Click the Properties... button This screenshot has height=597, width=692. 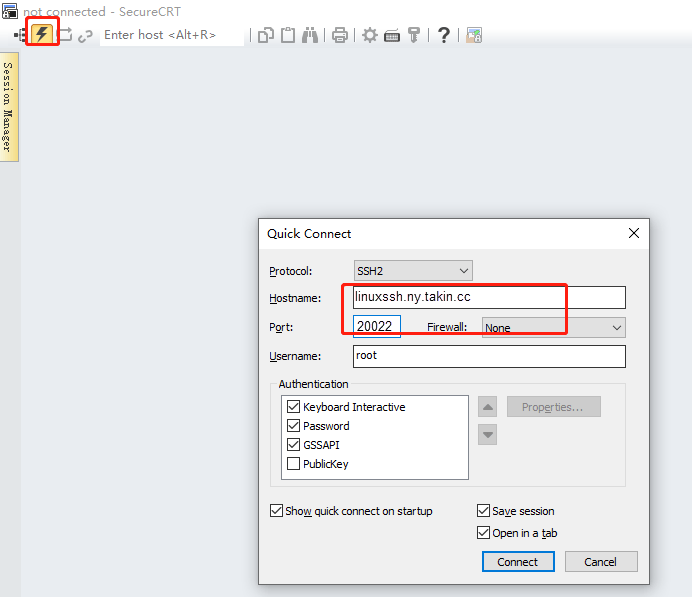coord(553,406)
